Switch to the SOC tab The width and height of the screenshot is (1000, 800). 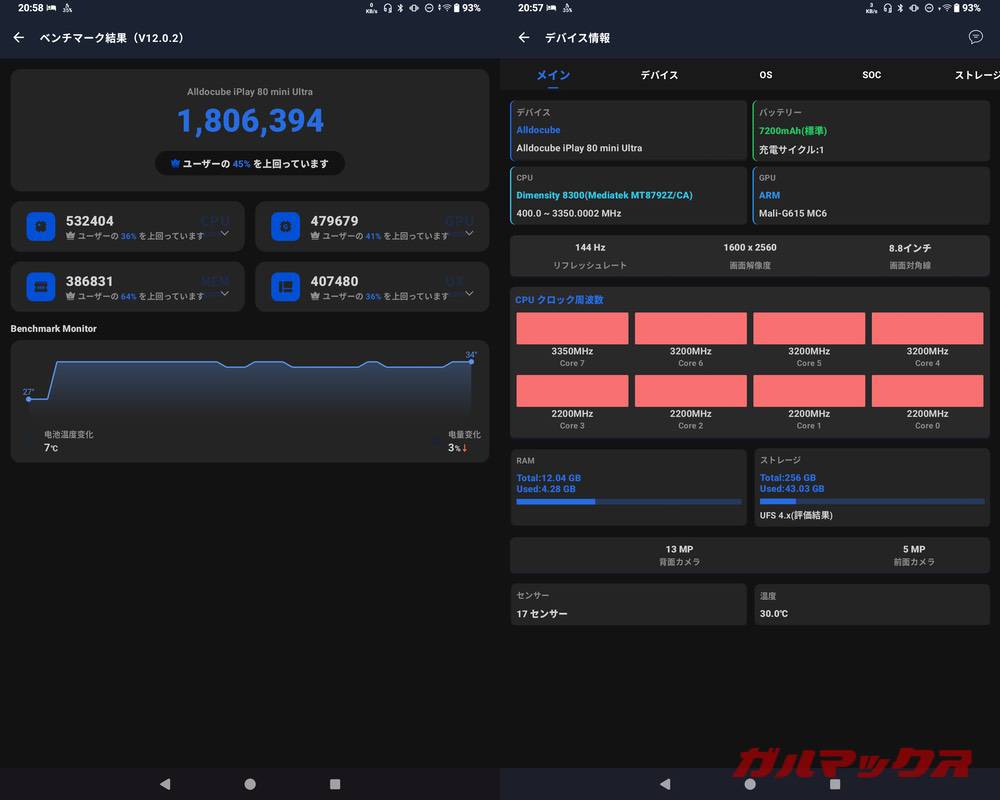[x=872, y=75]
